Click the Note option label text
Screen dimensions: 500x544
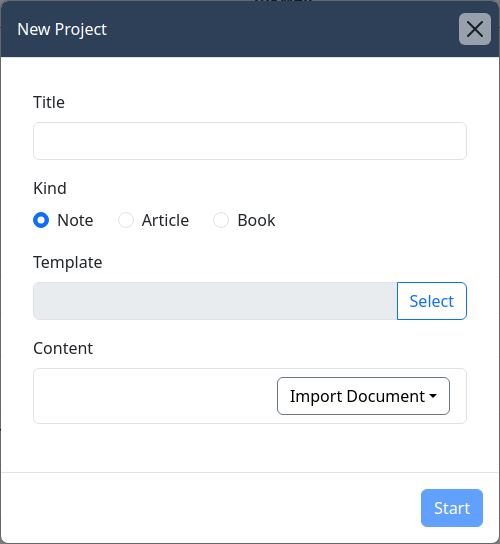click(75, 220)
